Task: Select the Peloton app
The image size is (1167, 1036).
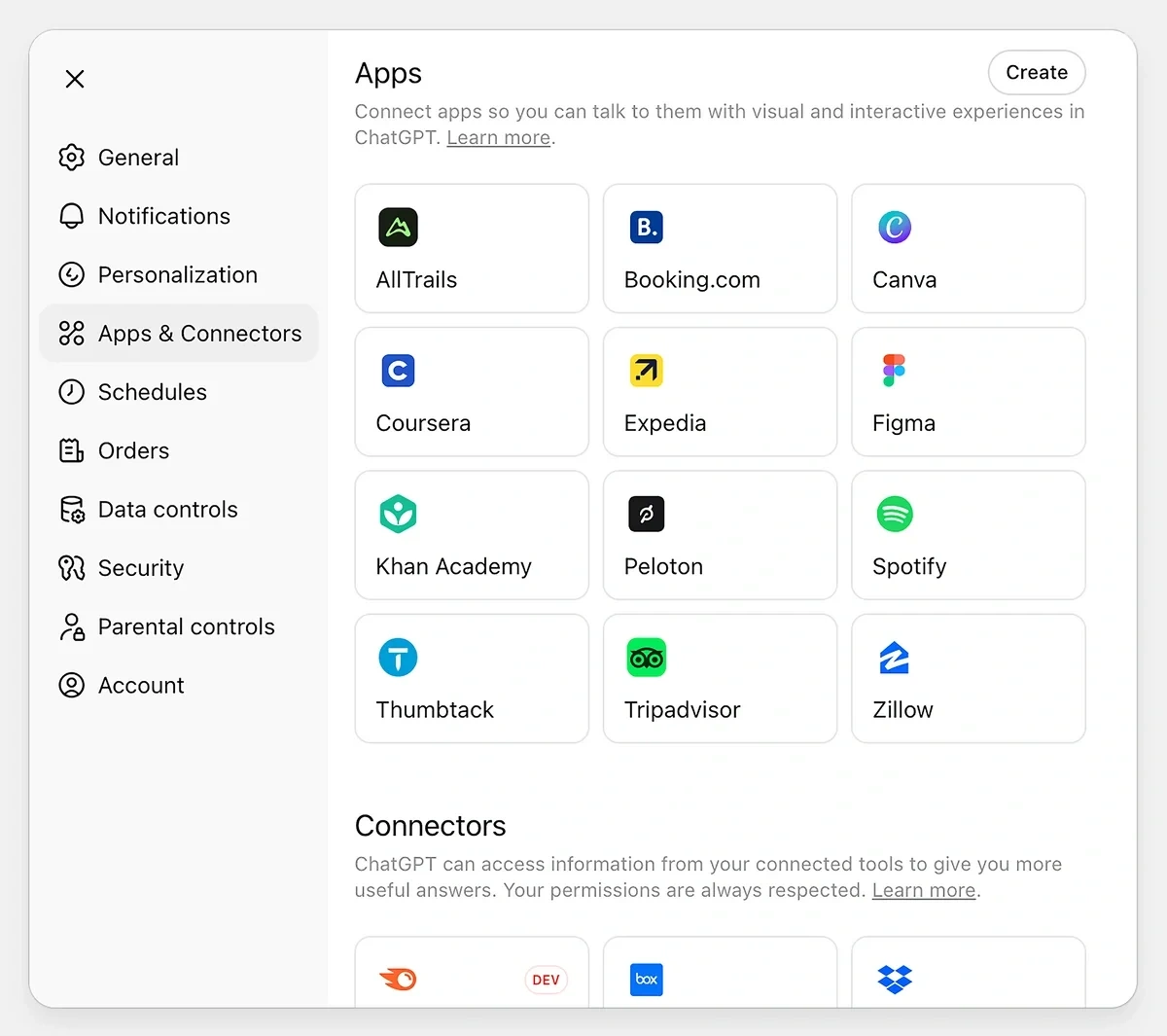Action: (x=719, y=534)
